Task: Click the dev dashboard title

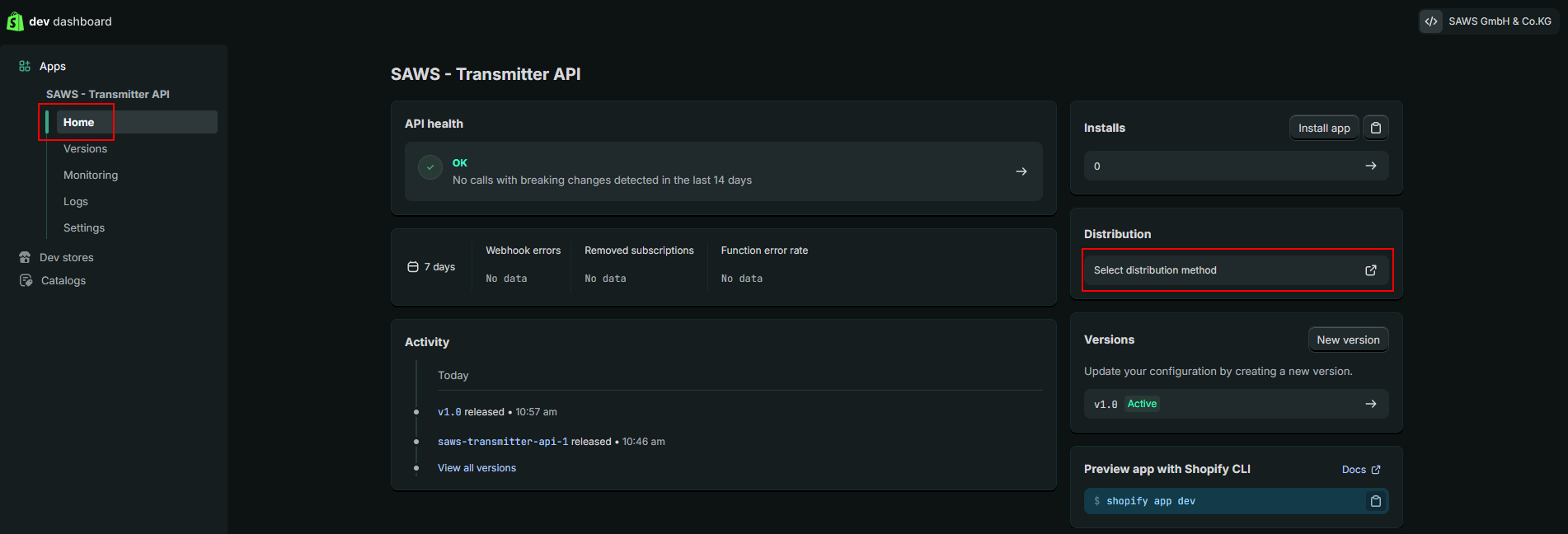Action: tap(70, 21)
